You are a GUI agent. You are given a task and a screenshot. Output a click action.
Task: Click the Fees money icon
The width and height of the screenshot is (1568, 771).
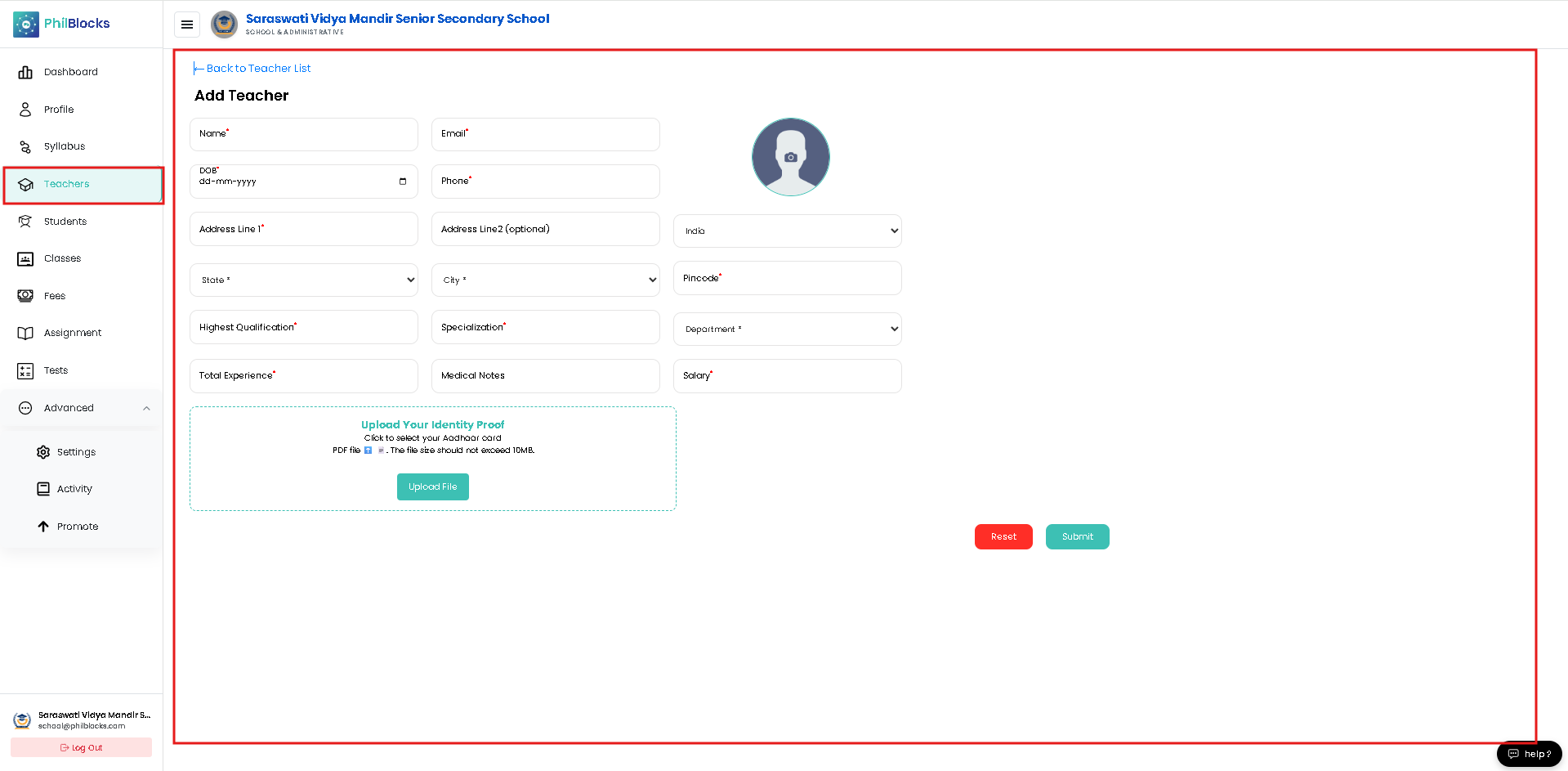(25, 296)
